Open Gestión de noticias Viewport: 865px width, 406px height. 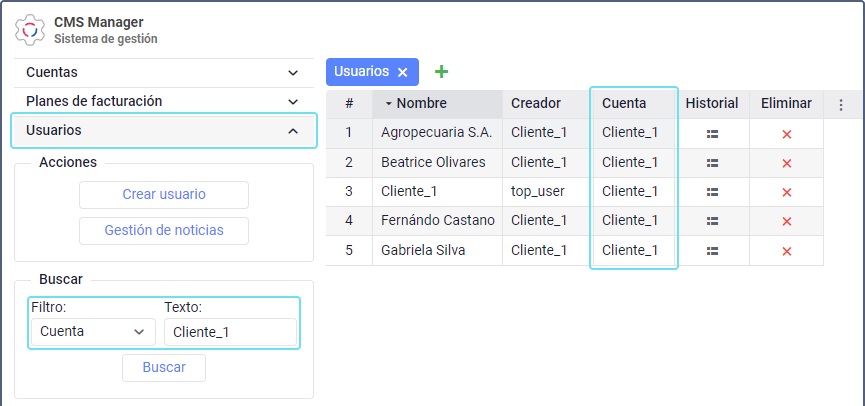click(164, 231)
